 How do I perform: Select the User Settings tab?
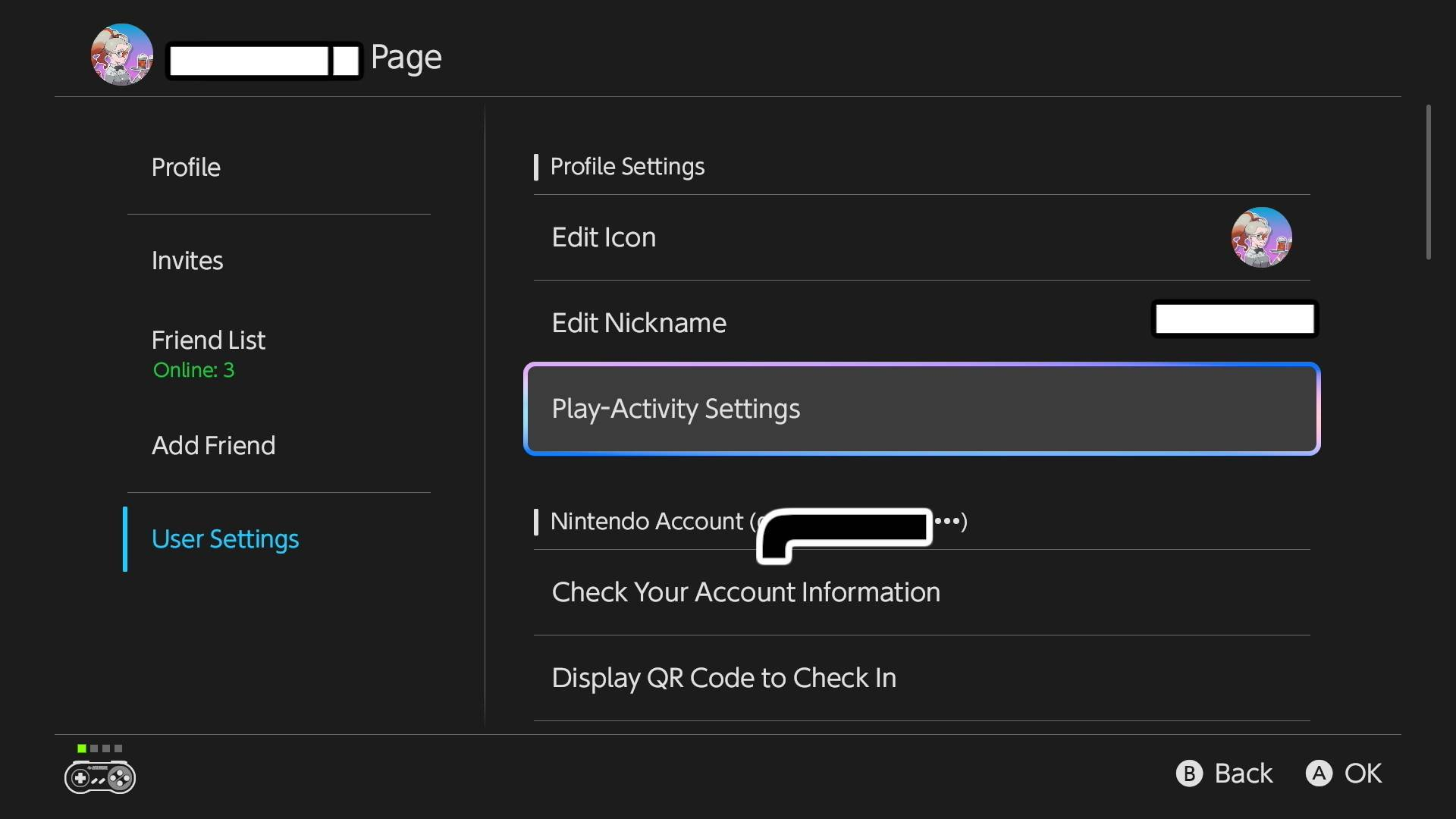coord(225,539)
